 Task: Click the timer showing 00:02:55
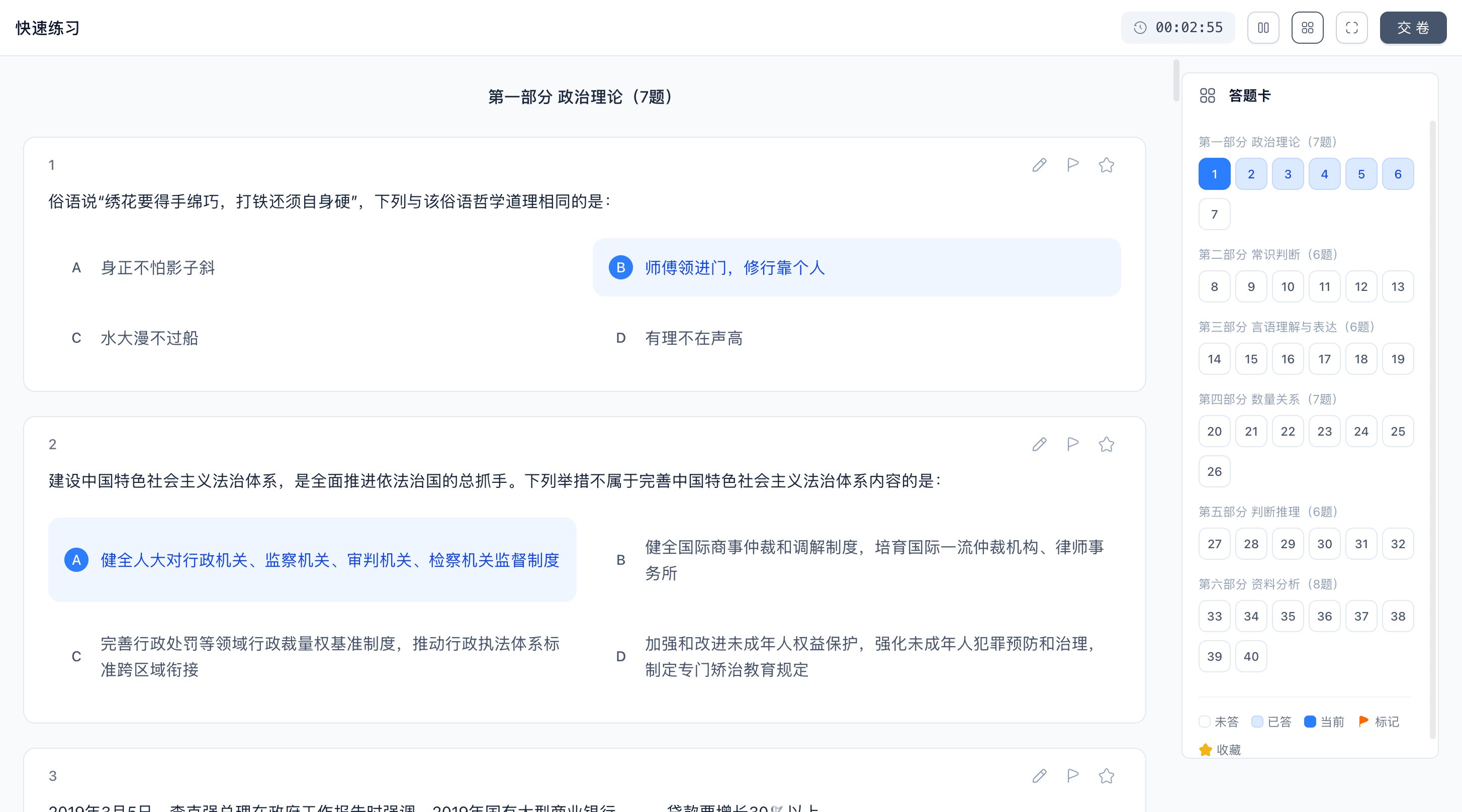coord(1177,28)
